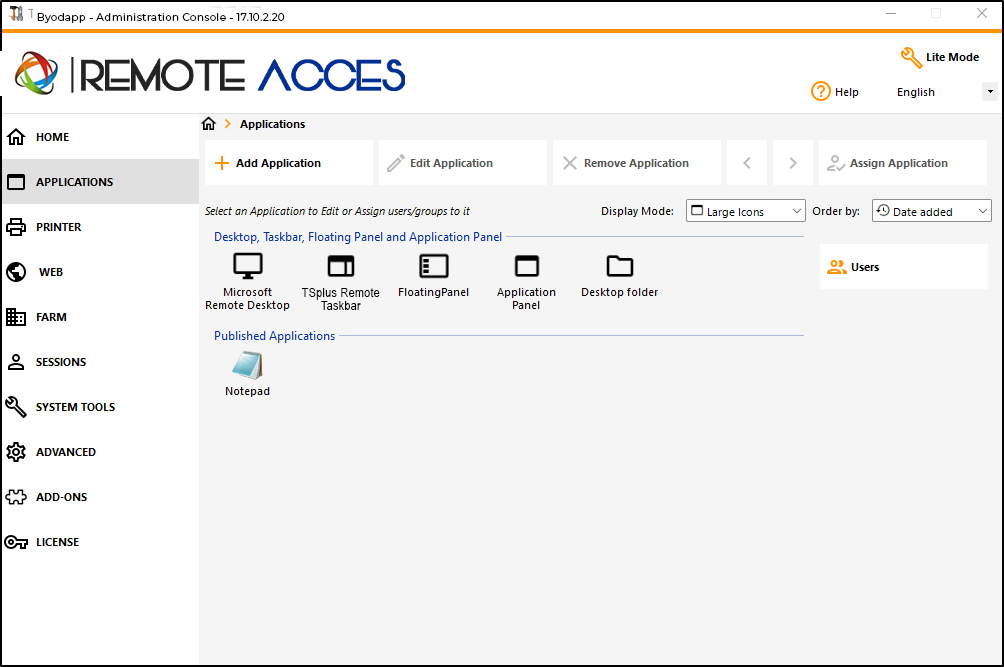Screen dimensions: 1004x667
Task: Click the app icon in title bar
Action: pos(17,13)
